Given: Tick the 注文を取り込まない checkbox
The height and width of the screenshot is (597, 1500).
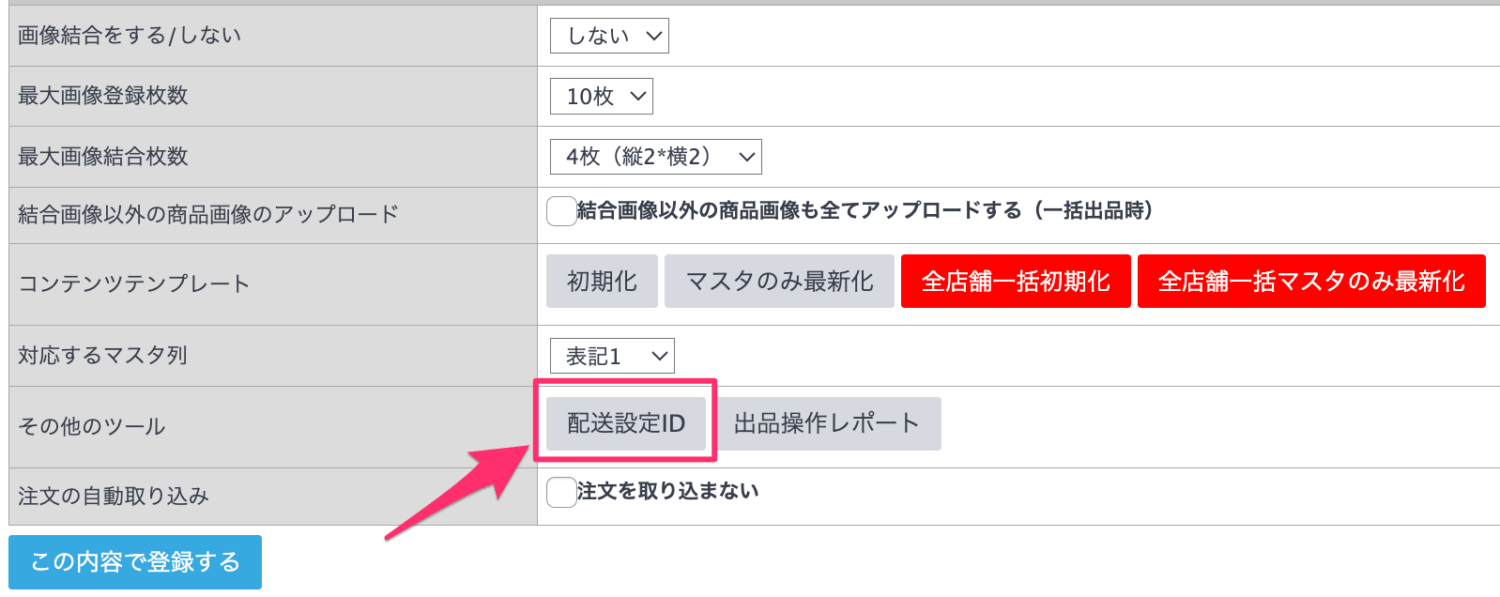Looking at the screenshot, I should tap(561, 492).
